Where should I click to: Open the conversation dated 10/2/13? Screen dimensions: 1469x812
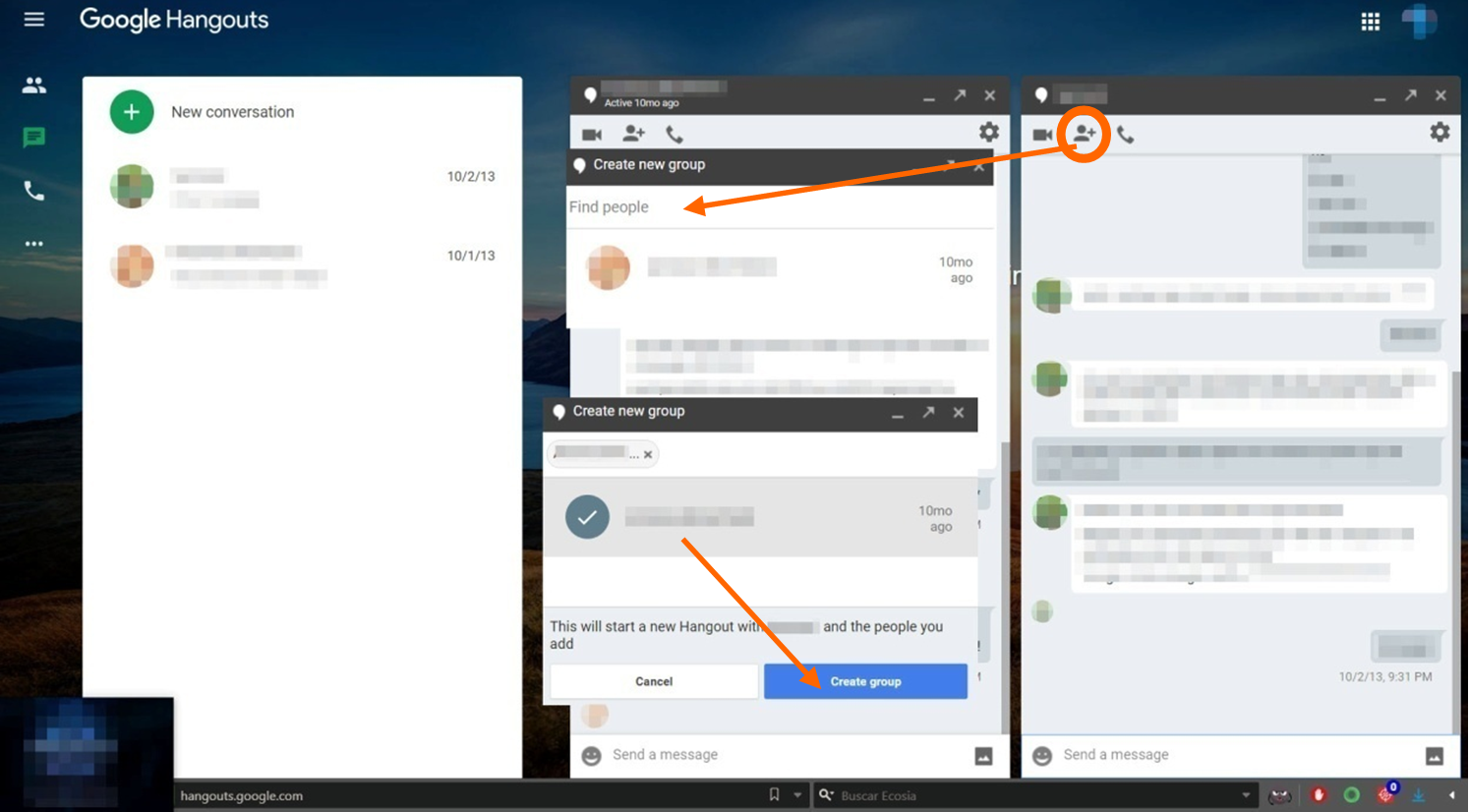(303, 187)
